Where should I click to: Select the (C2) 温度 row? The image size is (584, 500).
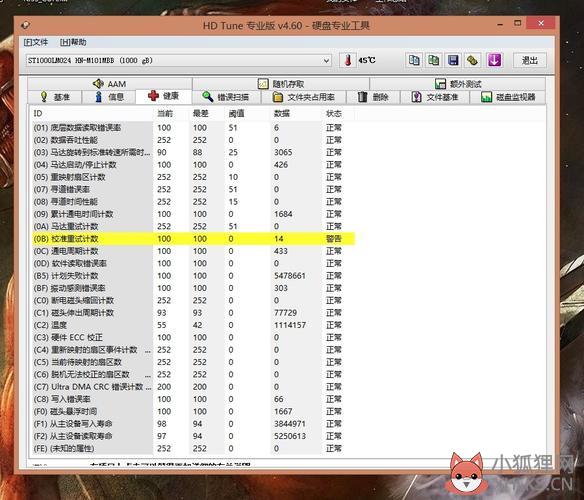(193, 325)
